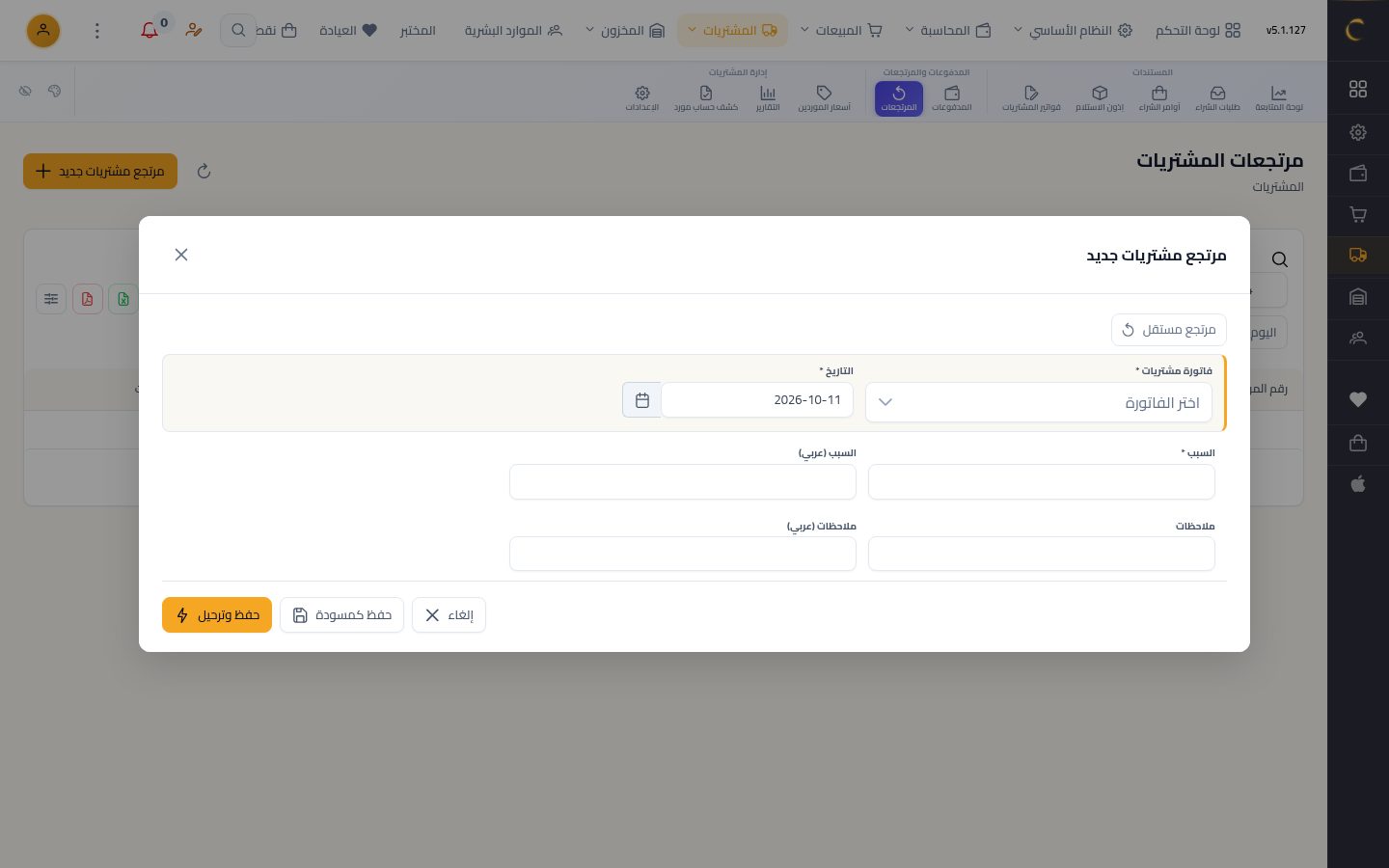Open the العيادة menu item
The image size is (1389, 868).
[348, 31]
